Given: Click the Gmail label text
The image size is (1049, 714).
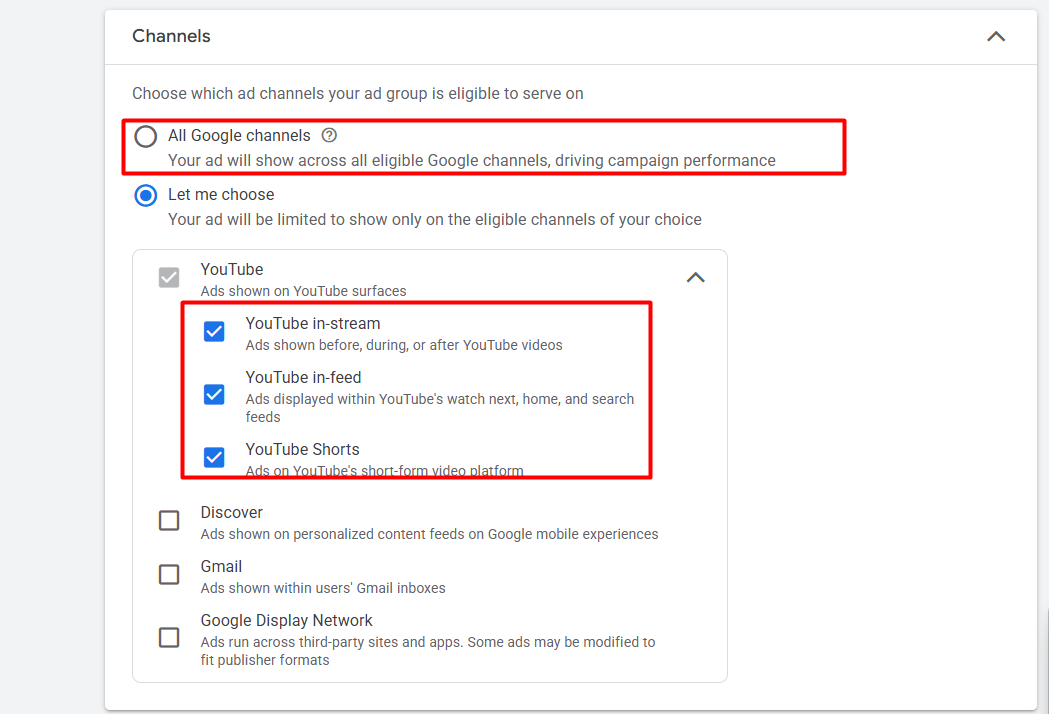Looking at the screenshot, I should [221, 567].
